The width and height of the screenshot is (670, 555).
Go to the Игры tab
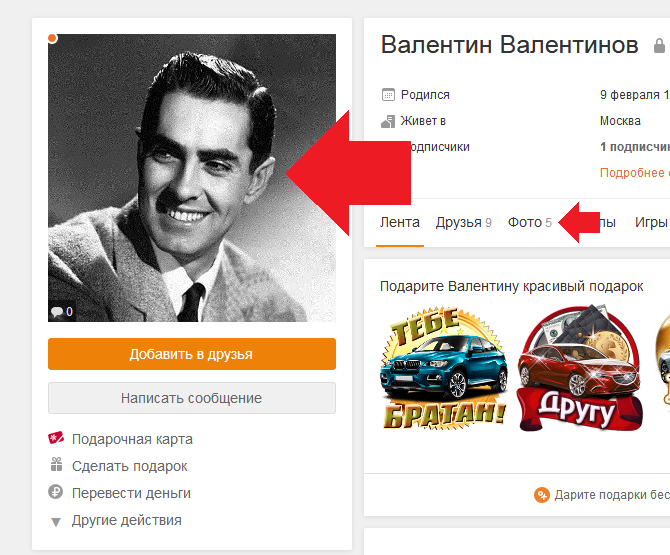point(651,223)
